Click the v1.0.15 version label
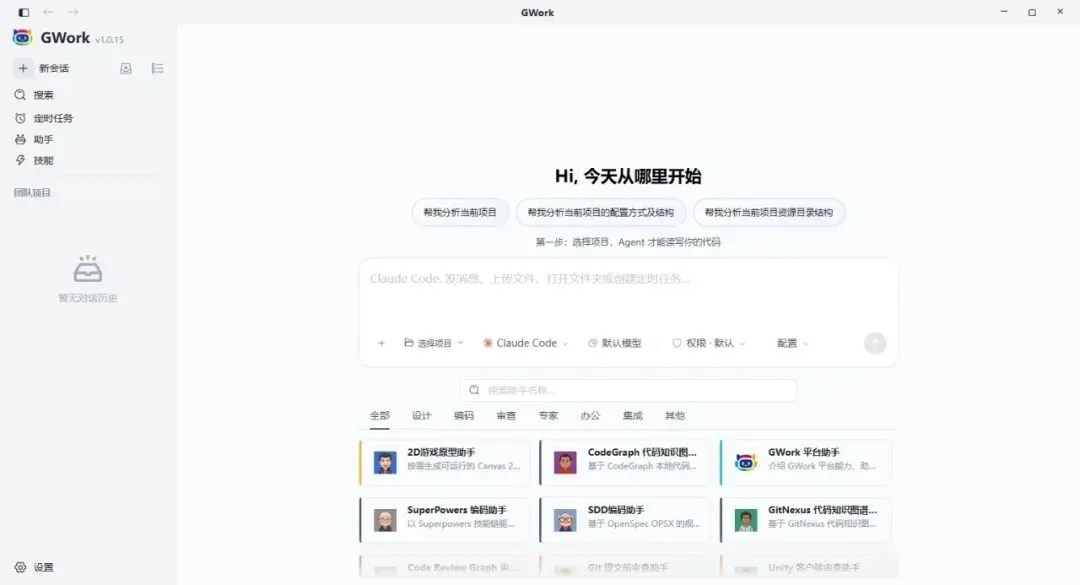Screen dimensions: 1080x585 (x=110, y=40)
